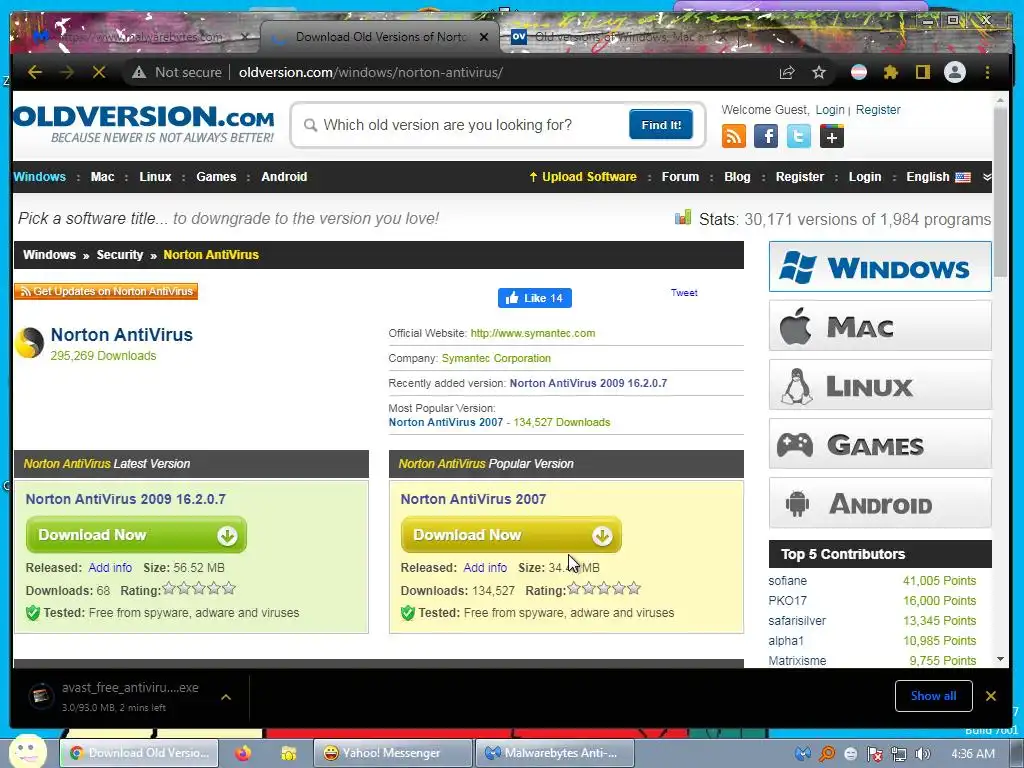Open the Chrome extensions puzzle icon
Viewport: 1024px width, 768px height.
(891, 72)
